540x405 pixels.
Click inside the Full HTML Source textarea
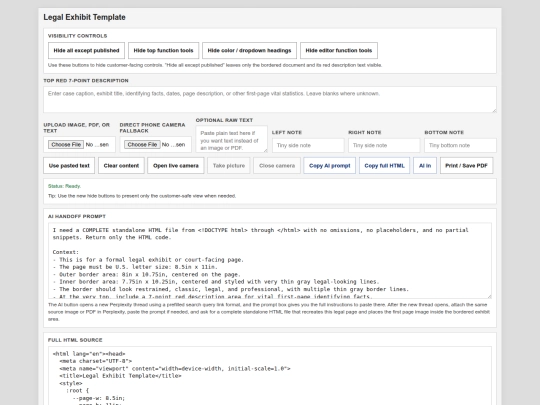270,376
